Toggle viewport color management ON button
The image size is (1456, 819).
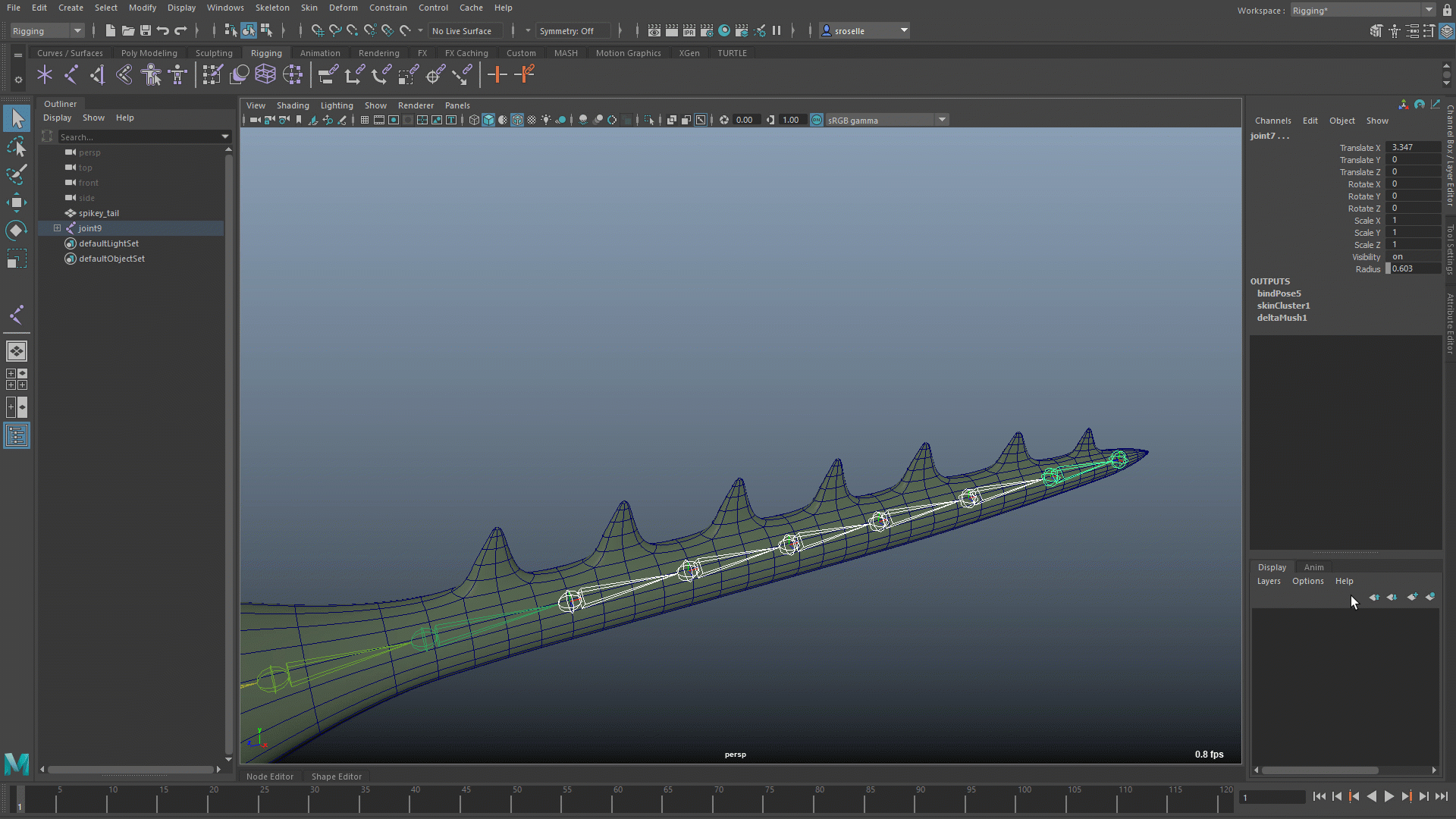click(817, 120)
